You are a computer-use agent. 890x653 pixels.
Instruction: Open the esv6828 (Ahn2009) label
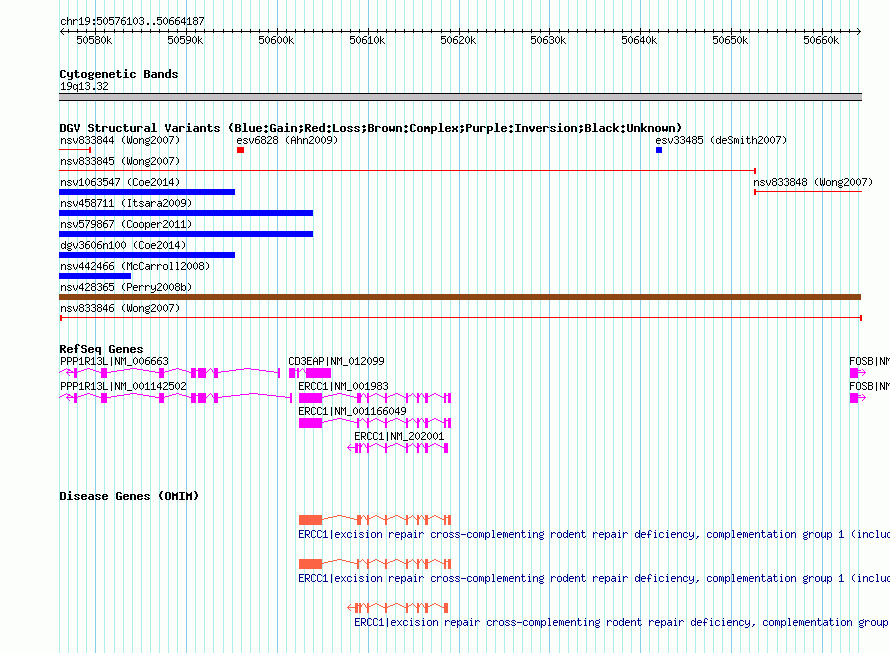287,140
